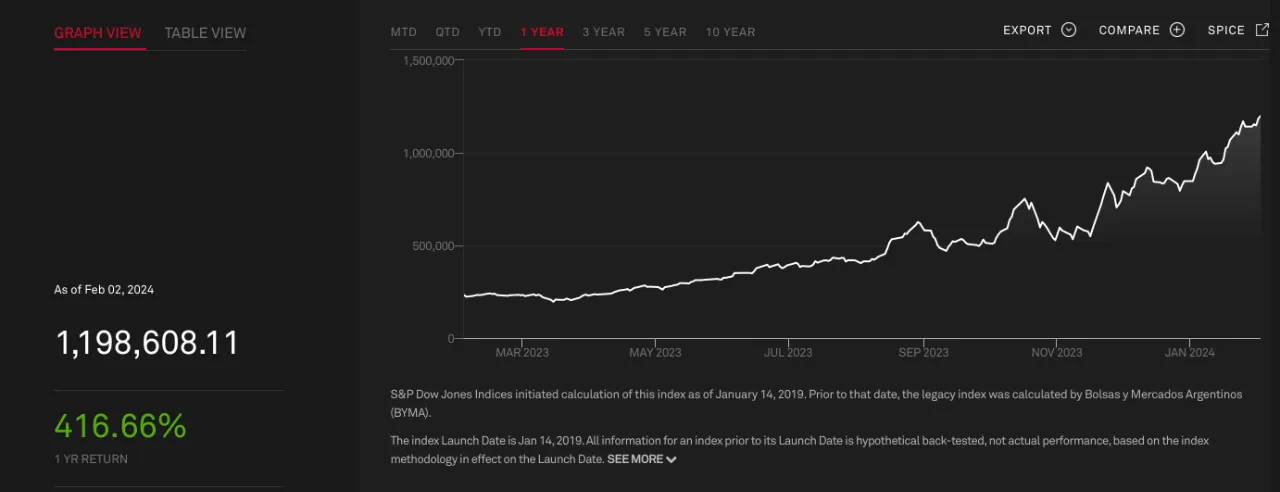Display the 10 YEAR chart range
This screenshot has width=1280, height=492.
(730, 32)
